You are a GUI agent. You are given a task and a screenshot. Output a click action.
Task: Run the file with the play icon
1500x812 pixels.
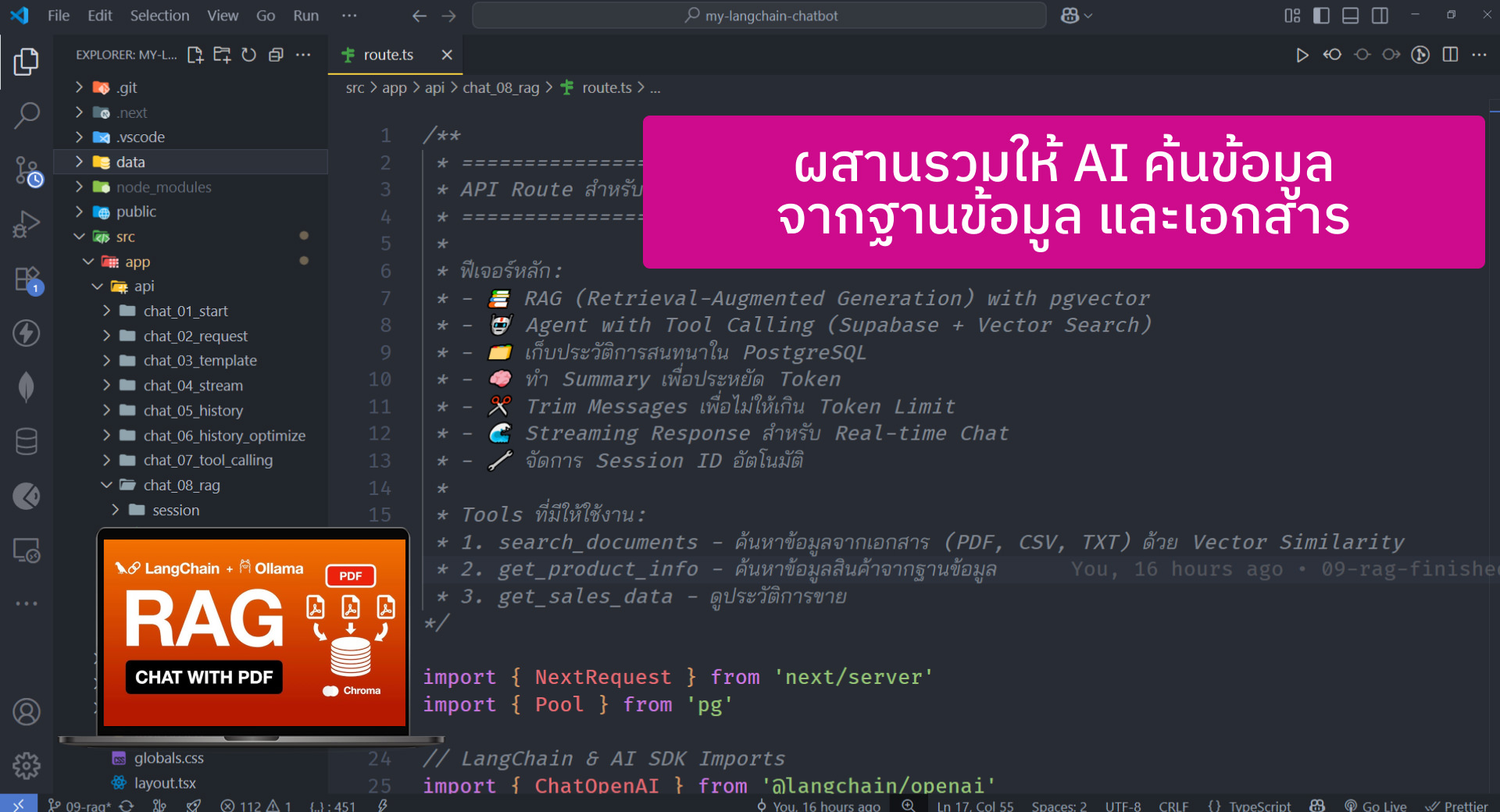[x=1302, y=55]
